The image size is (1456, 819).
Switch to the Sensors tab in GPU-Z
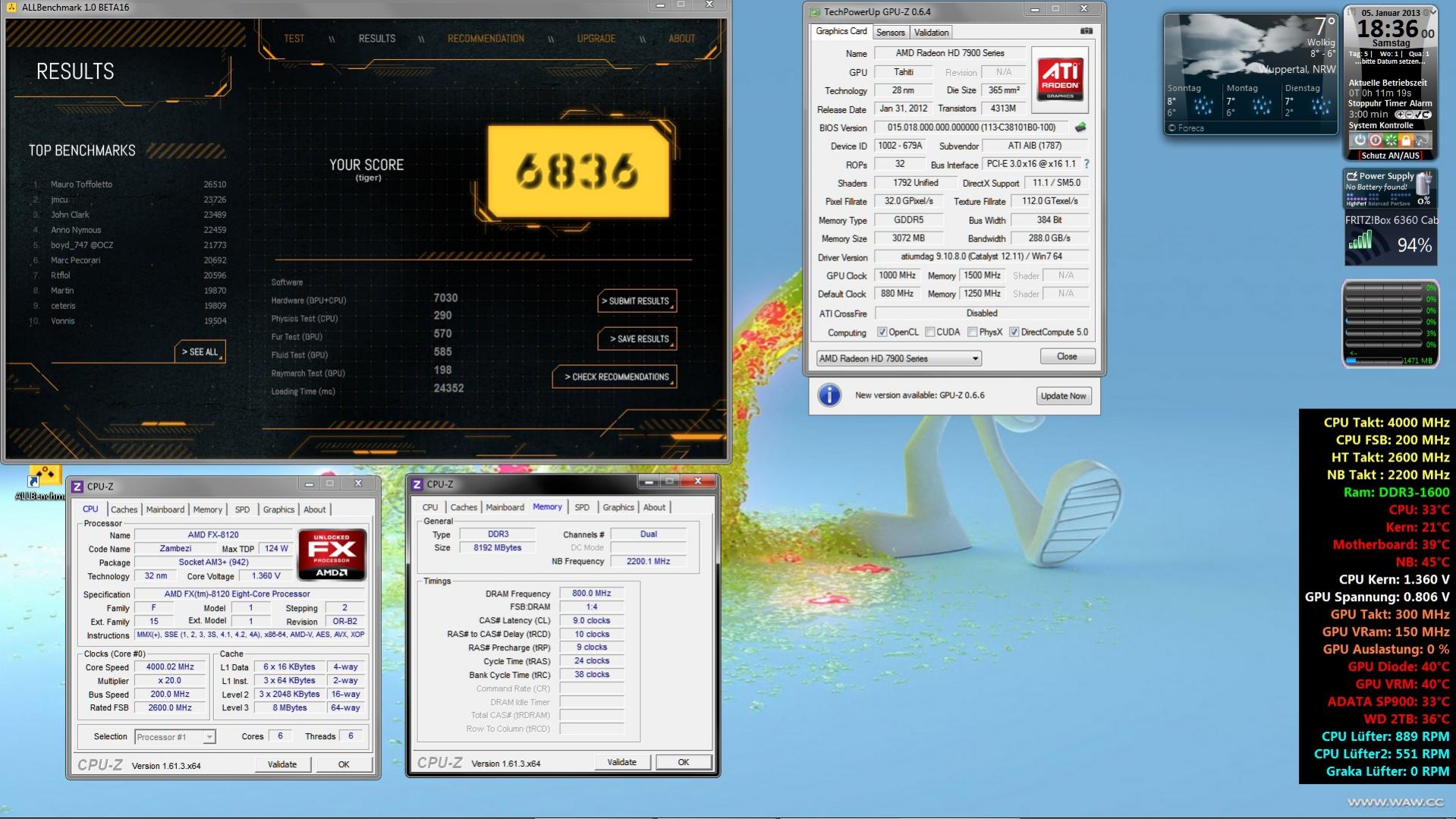(x=890, y=33)
